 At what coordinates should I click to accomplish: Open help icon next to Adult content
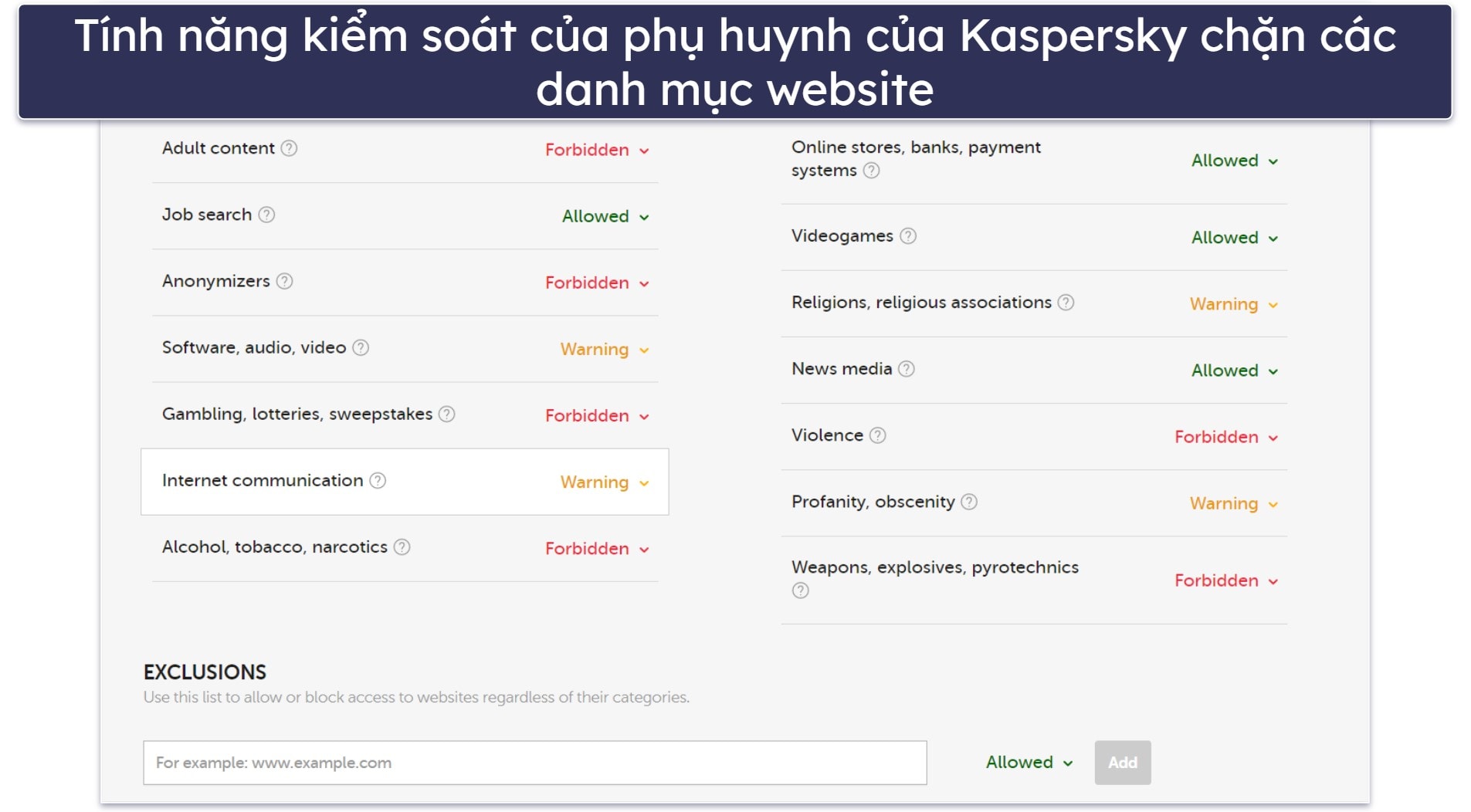(x=289, y=148)
